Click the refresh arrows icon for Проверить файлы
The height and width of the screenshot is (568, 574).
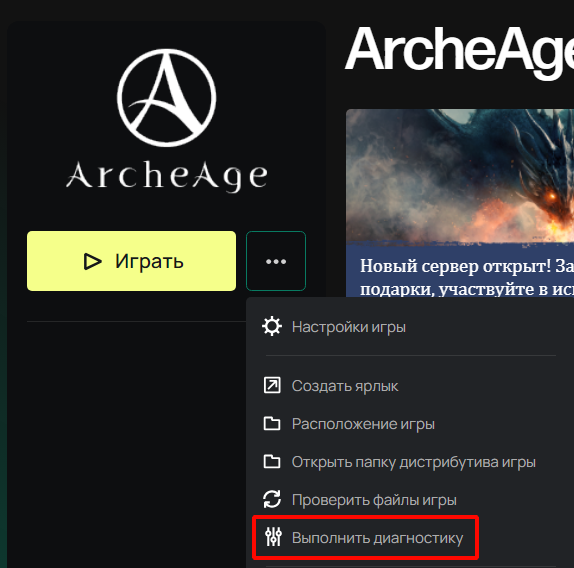click(272, 499)
